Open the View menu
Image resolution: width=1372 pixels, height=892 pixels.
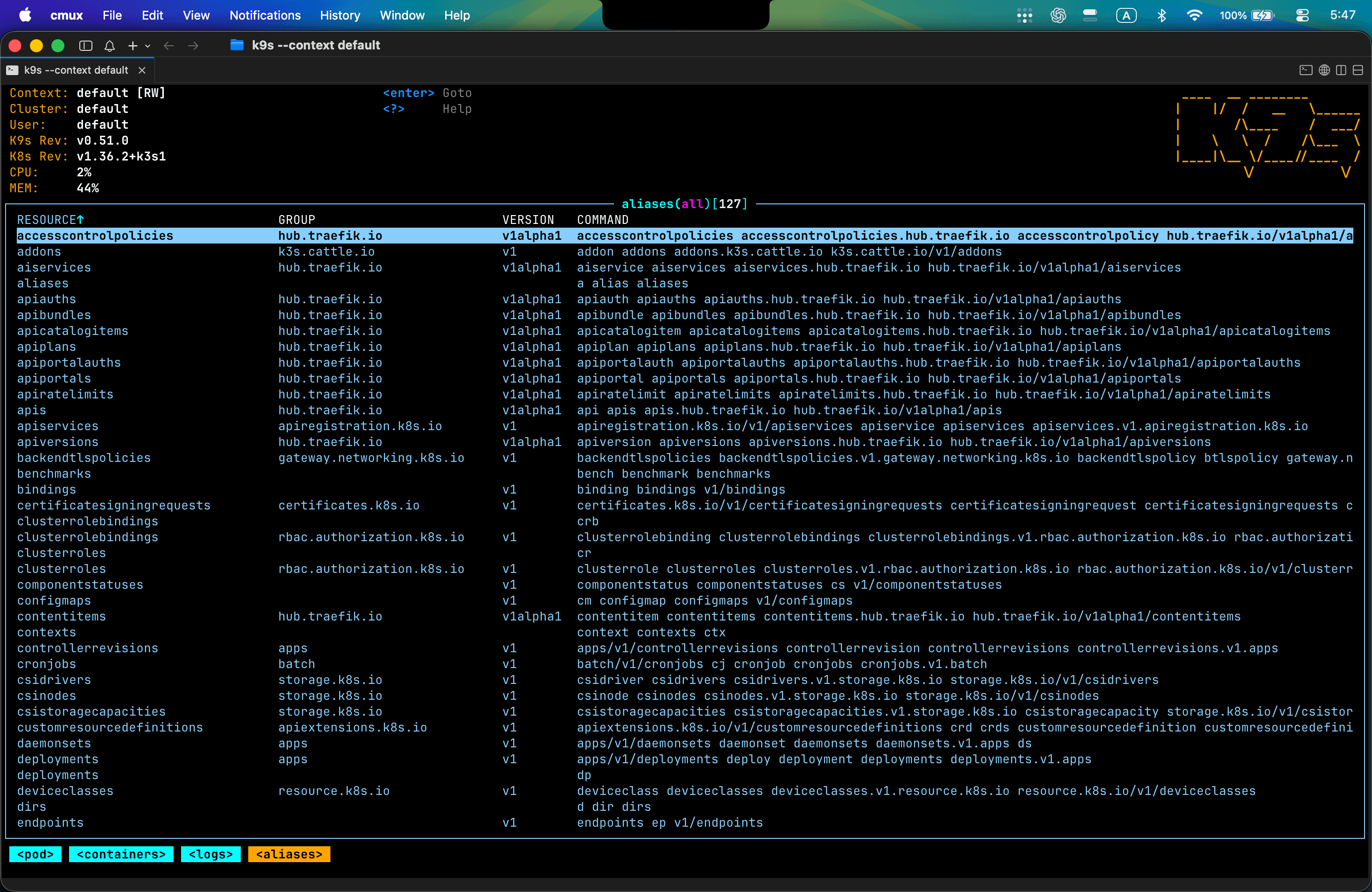coord(196,15)
